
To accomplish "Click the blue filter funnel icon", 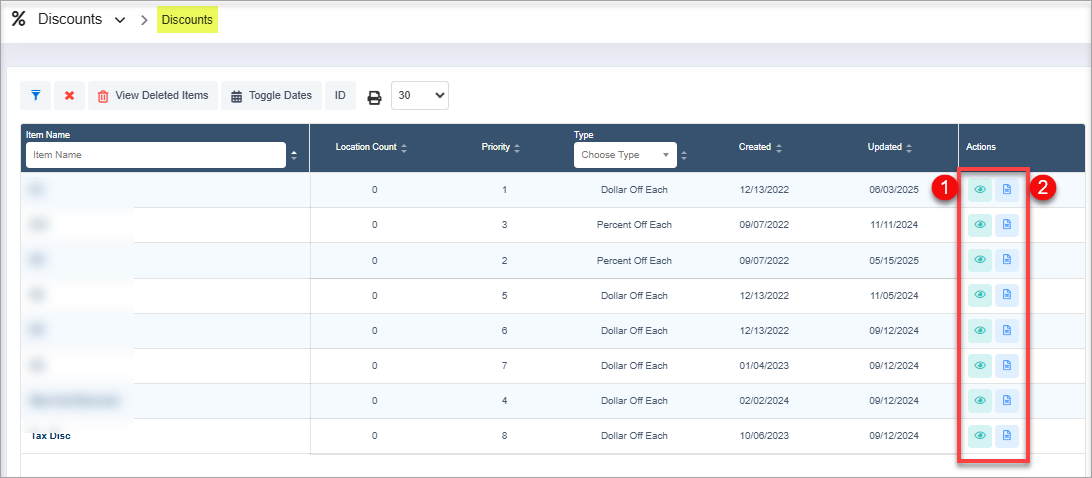I will coord(35,96).
